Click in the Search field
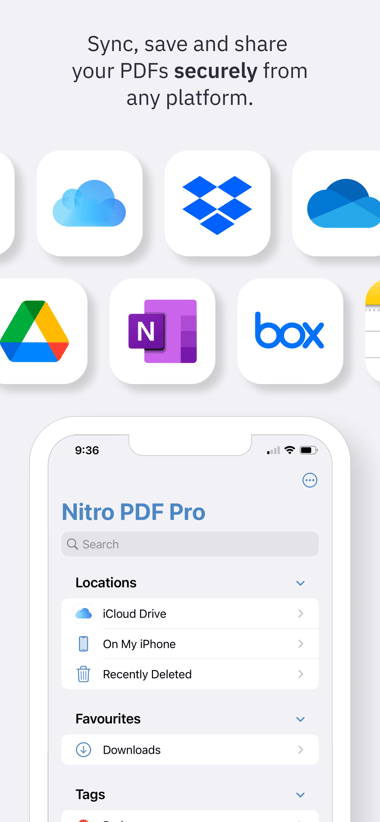Viewport: 380px width, 822px height. pos(190,544)
